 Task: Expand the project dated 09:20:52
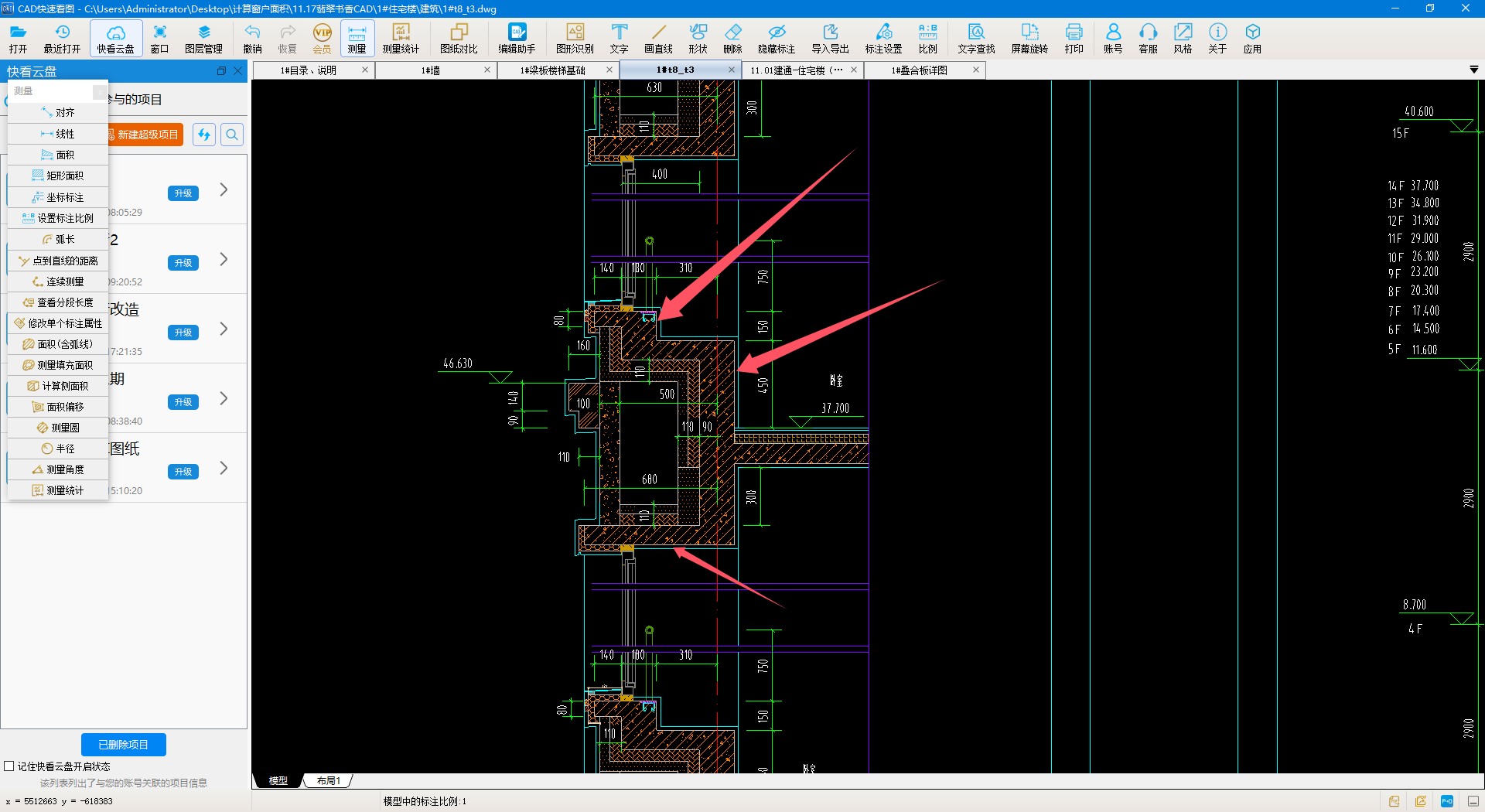coord(224,259)
